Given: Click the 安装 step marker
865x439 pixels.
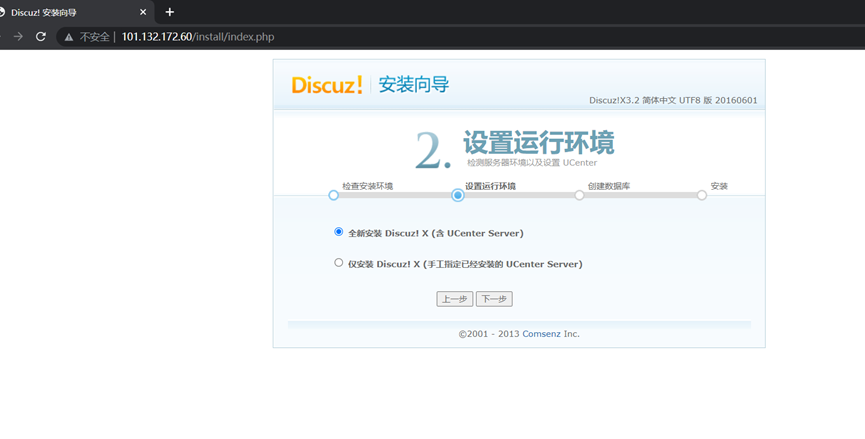Looking at the screenshot, I should click(702, 195).
